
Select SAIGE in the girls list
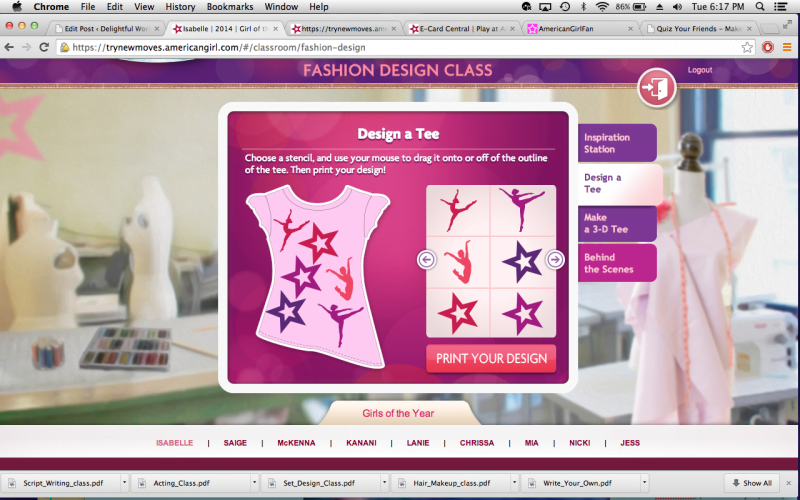pos(235,443)
